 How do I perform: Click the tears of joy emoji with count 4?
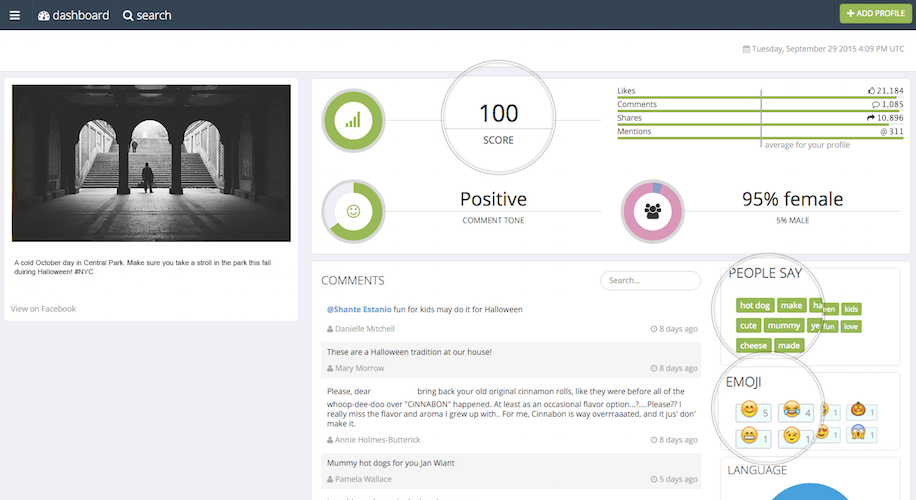pyautogui.click(x=792, y=409)
